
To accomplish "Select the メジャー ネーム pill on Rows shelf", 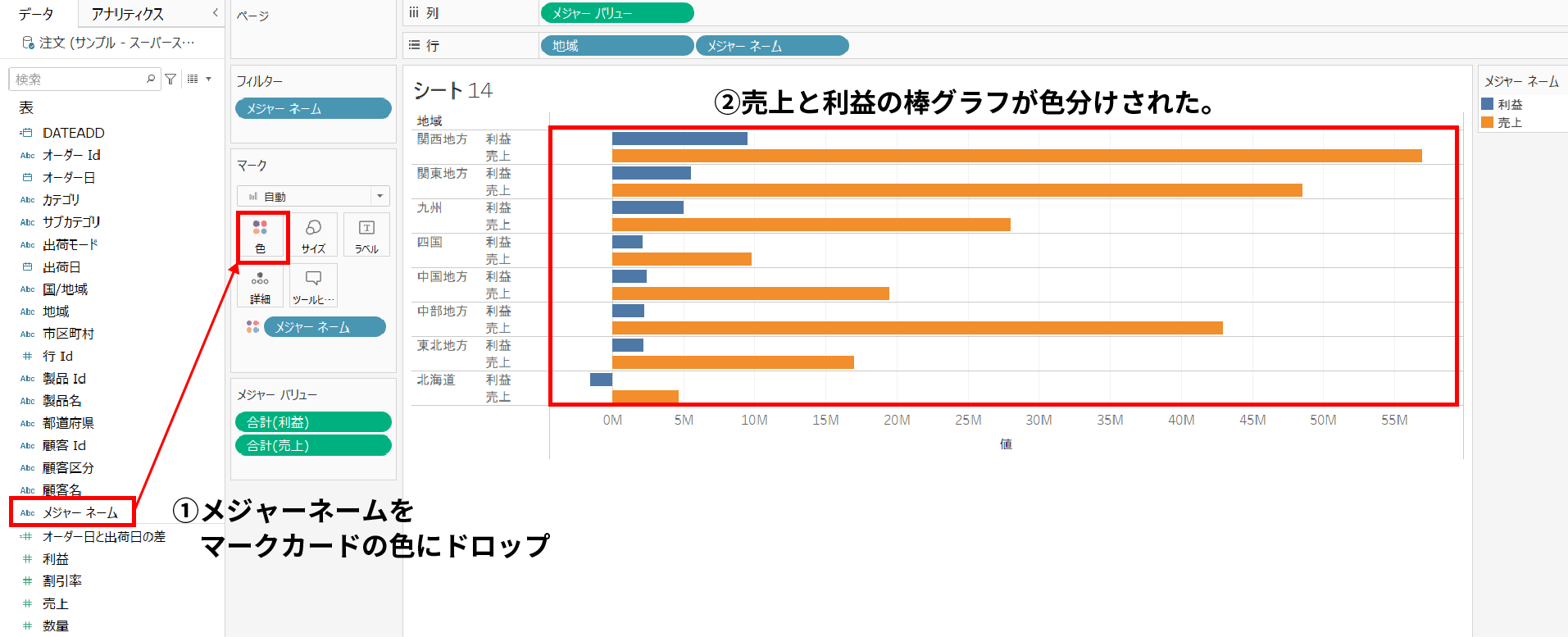I will click(772, 46).
